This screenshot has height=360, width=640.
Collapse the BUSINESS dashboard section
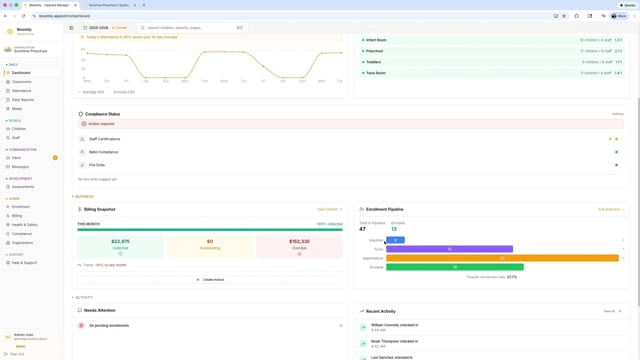click(x=83, y=196)
